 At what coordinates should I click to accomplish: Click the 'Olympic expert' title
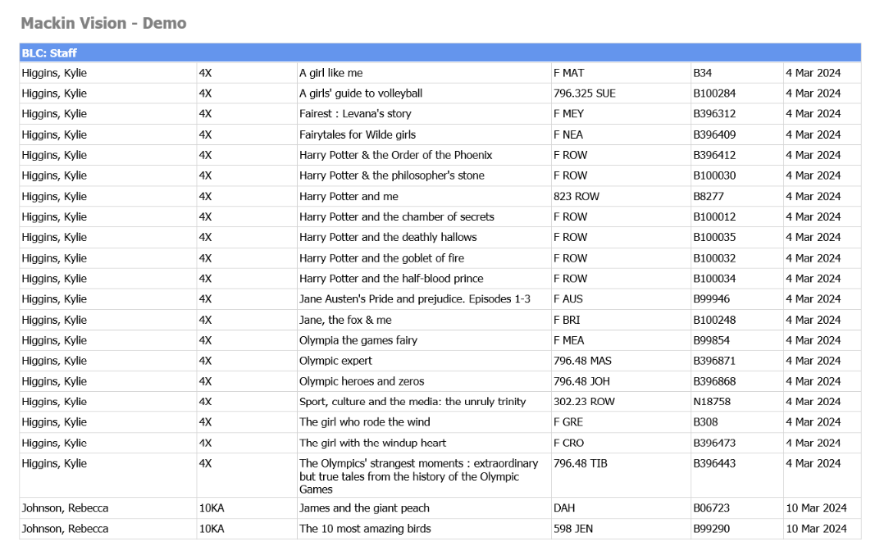[x=335, y=361]
